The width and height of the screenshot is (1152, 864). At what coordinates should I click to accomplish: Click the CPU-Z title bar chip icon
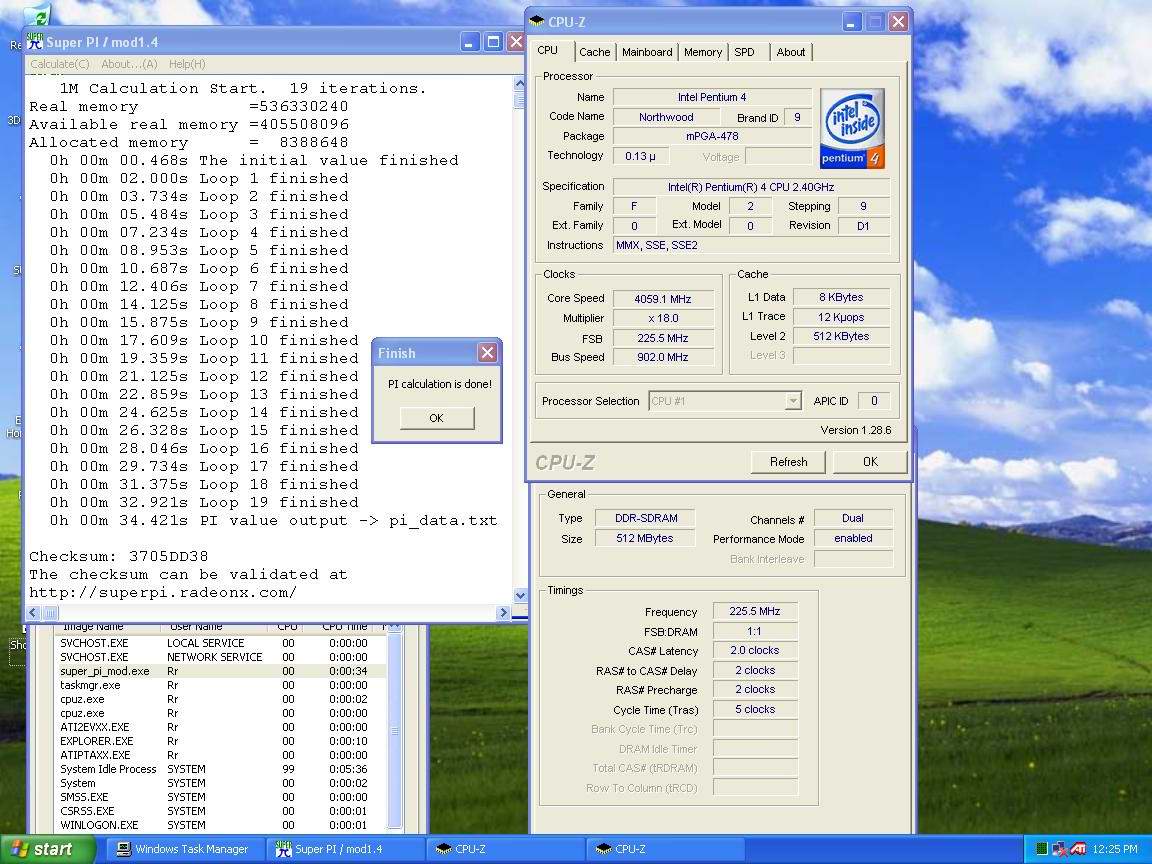(536, 21)
